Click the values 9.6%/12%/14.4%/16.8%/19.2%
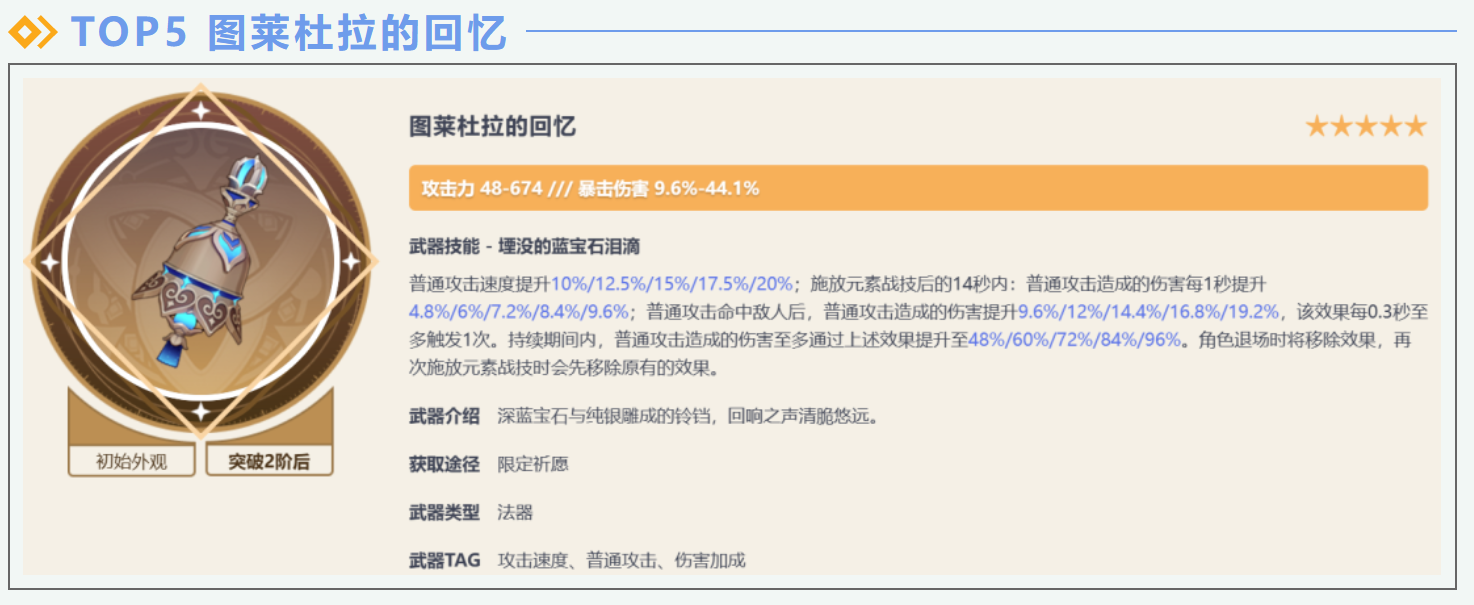1474x605 pixels. (1149, 312)
